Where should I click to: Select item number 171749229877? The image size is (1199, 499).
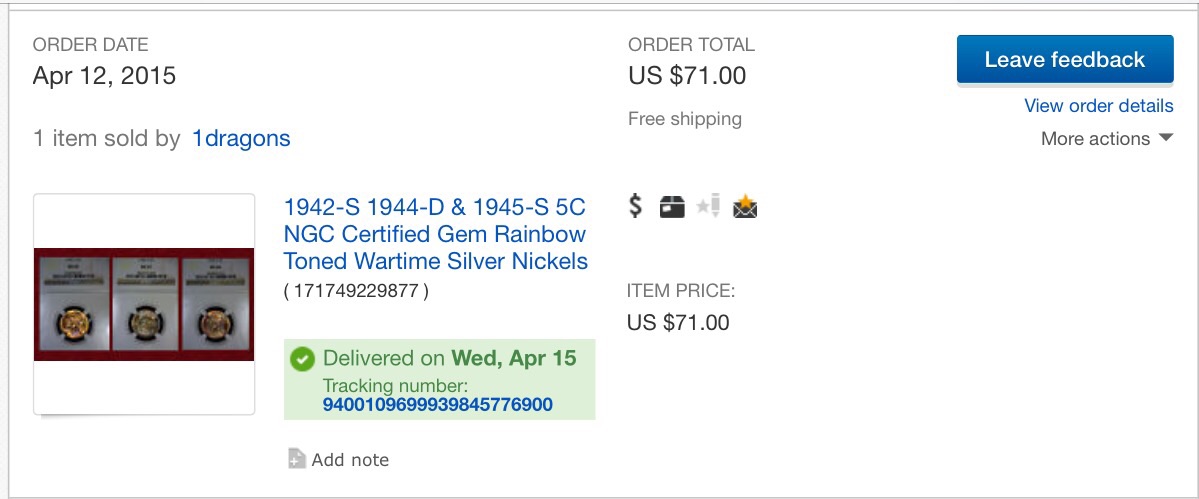[356, 291]
